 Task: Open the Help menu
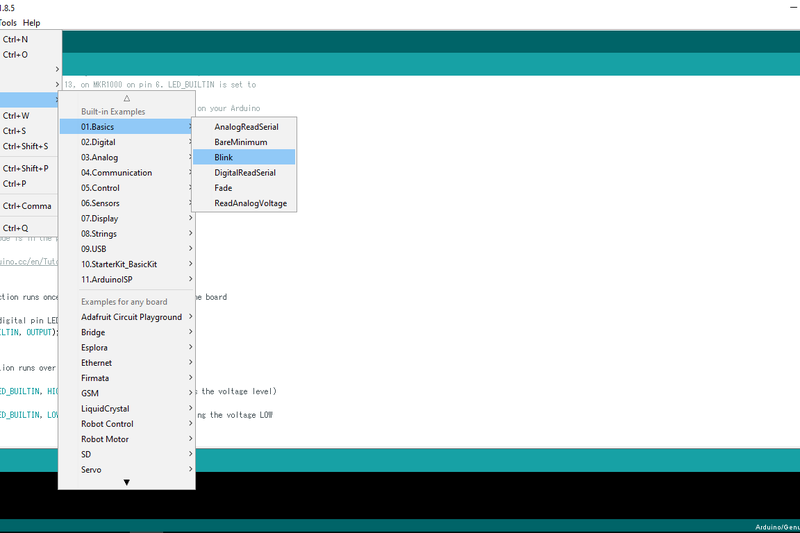(31, 22)
